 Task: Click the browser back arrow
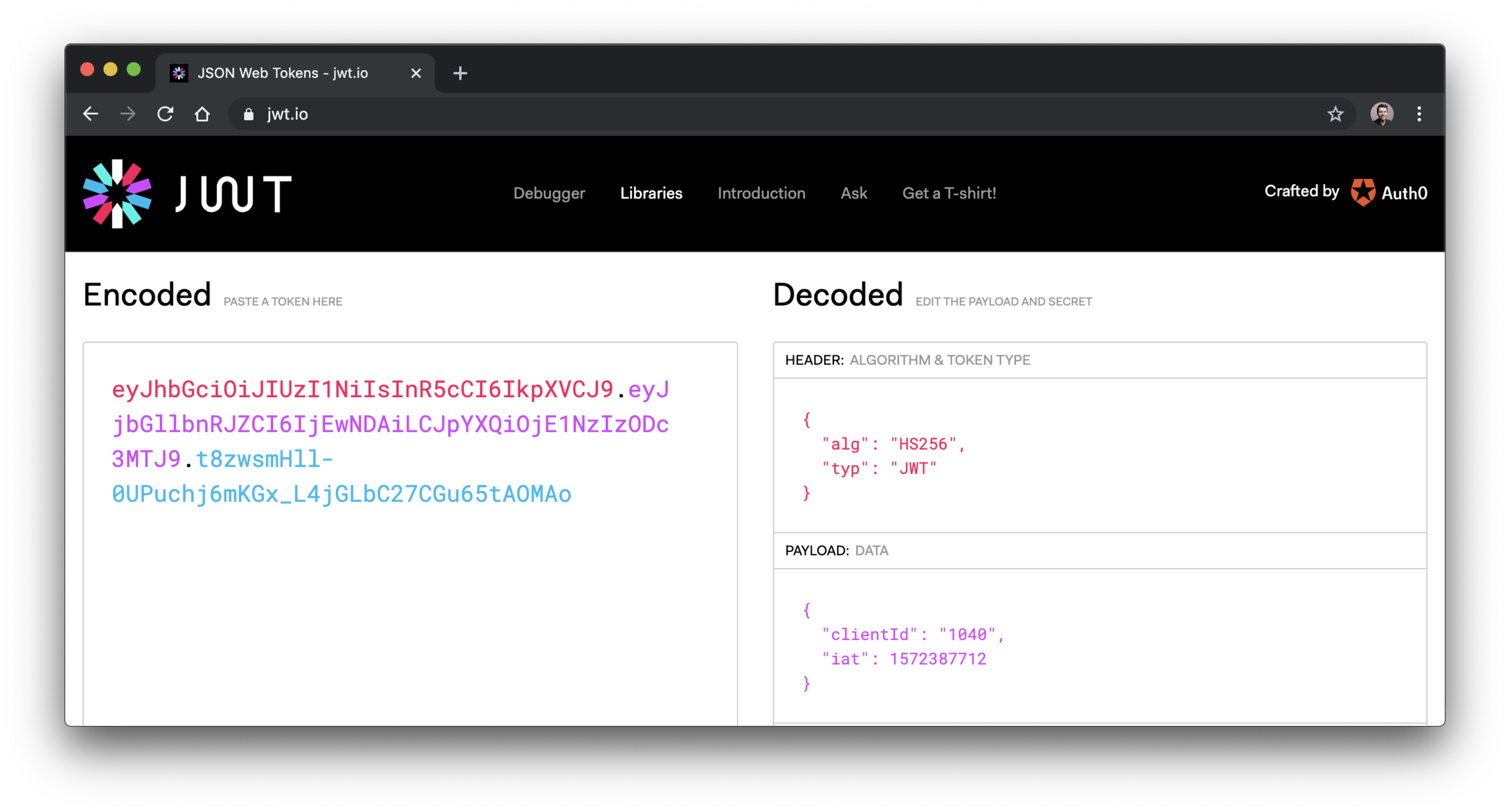click(91, 114)
